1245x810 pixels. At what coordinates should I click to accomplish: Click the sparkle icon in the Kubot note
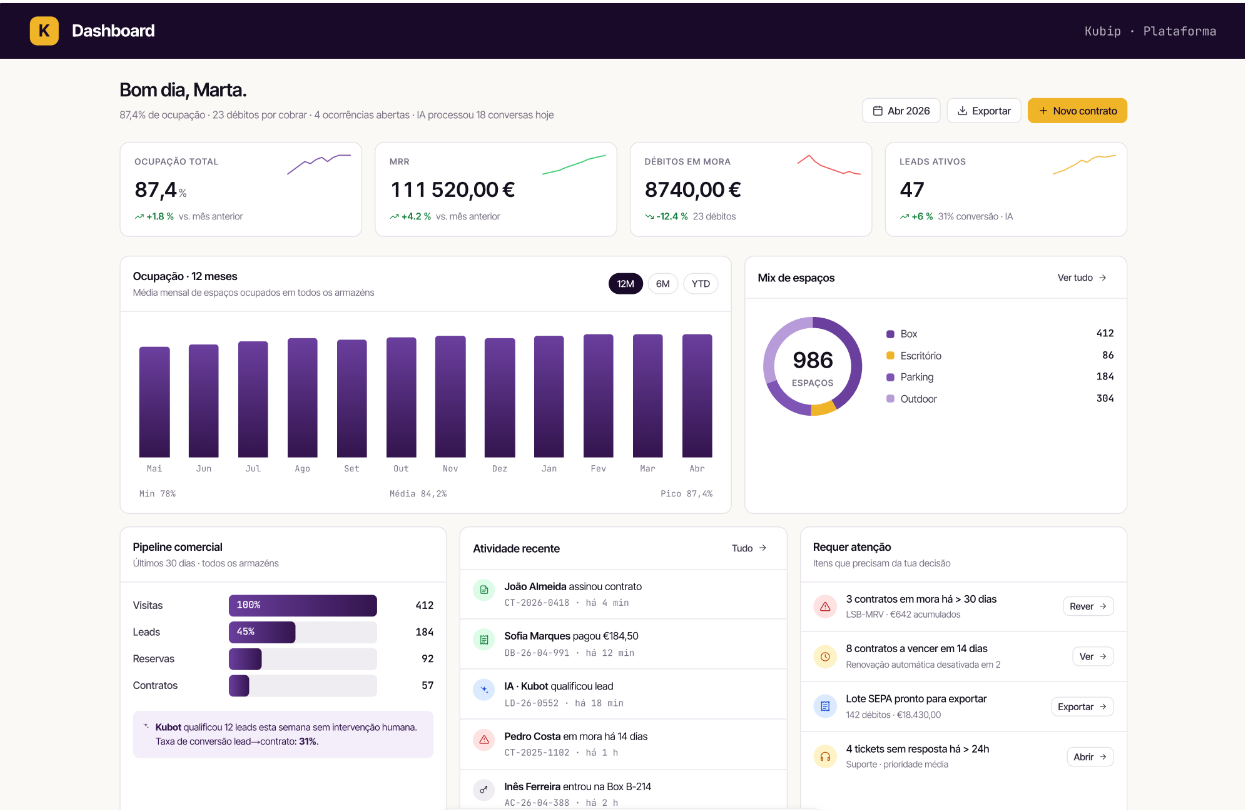point(146,727)
